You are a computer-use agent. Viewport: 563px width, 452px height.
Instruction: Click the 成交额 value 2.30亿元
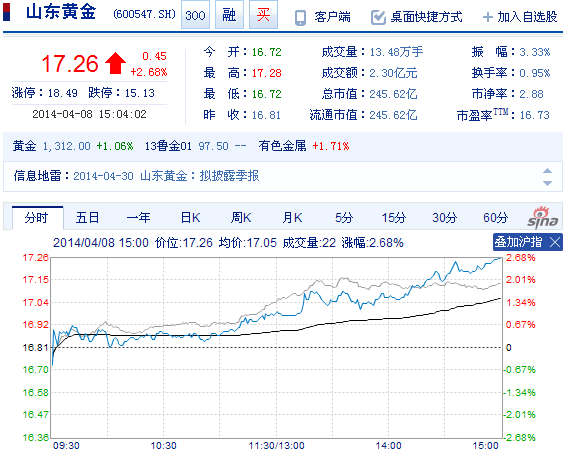(x=393, y=73)
